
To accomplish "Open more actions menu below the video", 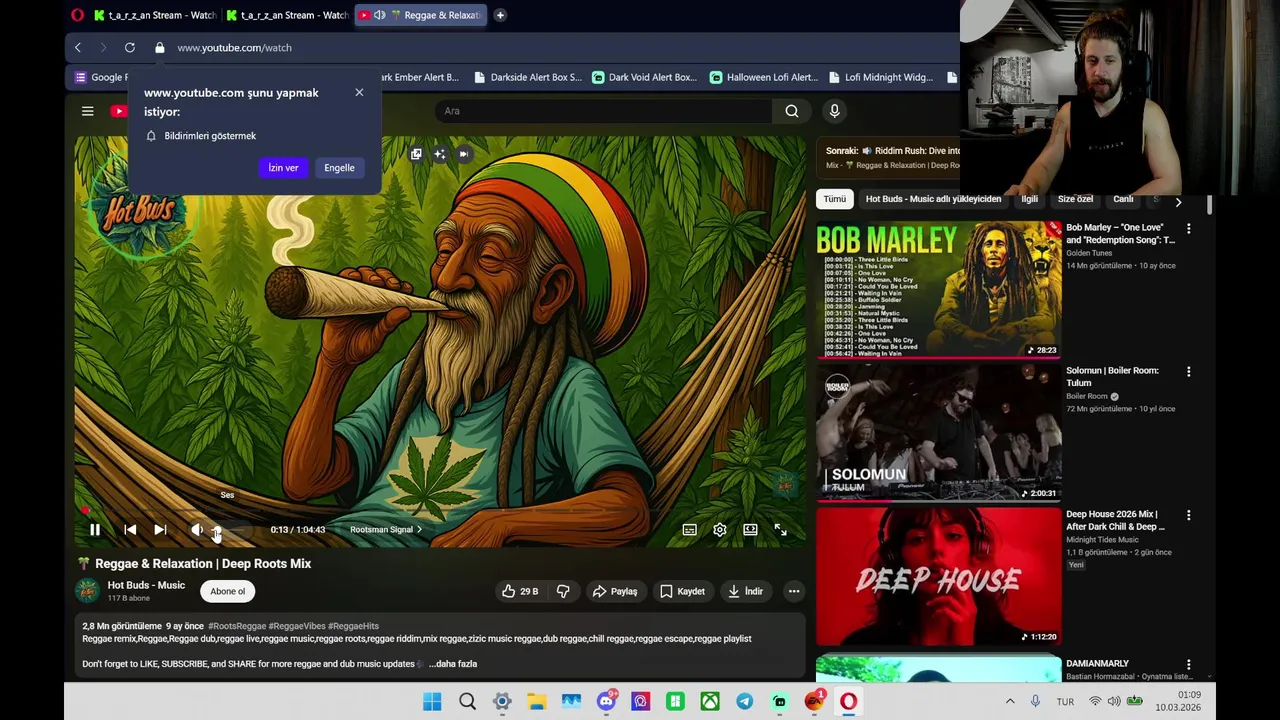I will pyautogui.click(x=794, y=591).
